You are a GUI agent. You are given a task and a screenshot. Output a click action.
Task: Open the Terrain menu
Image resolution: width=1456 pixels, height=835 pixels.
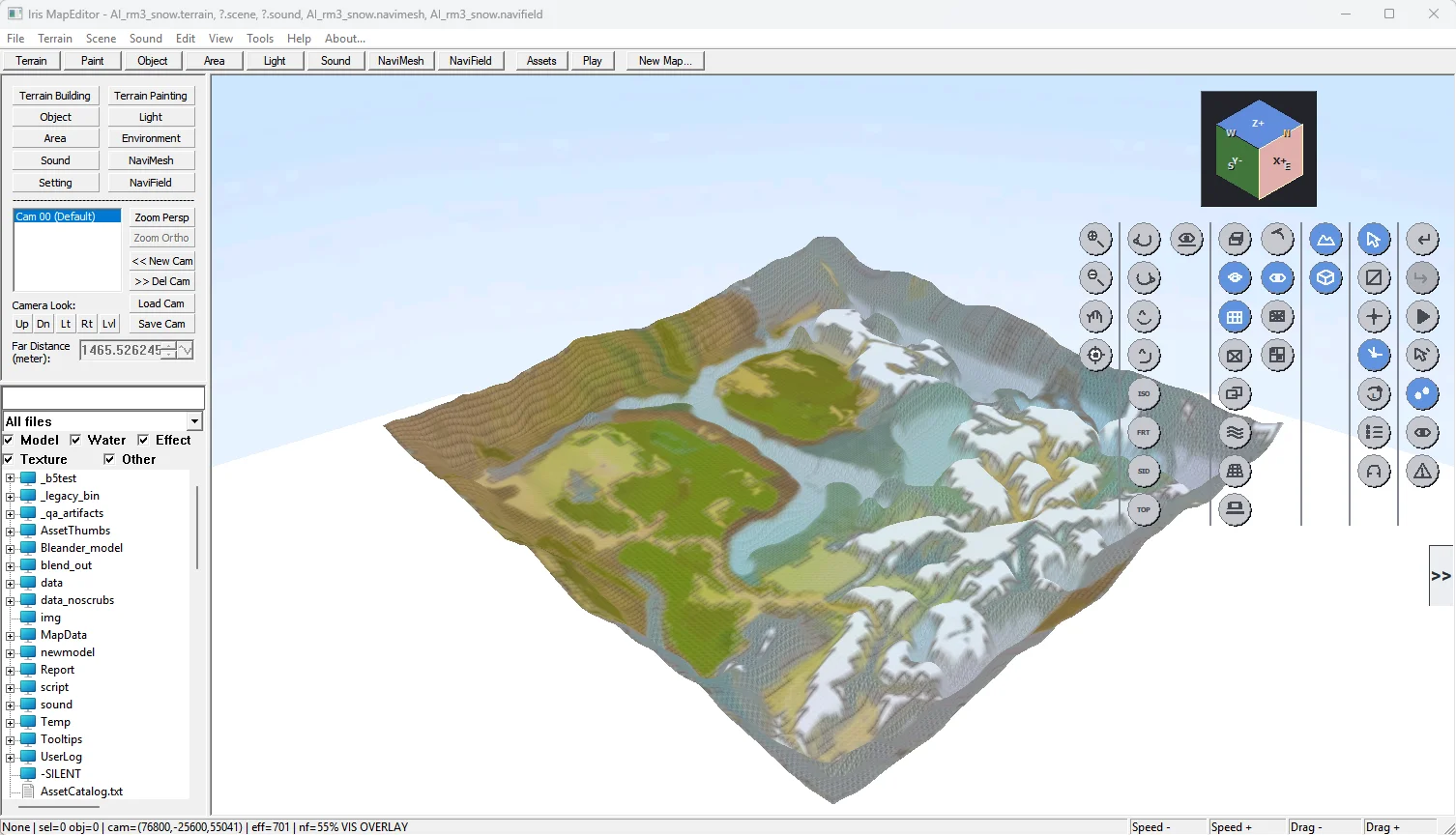click(x=55, y=39)
